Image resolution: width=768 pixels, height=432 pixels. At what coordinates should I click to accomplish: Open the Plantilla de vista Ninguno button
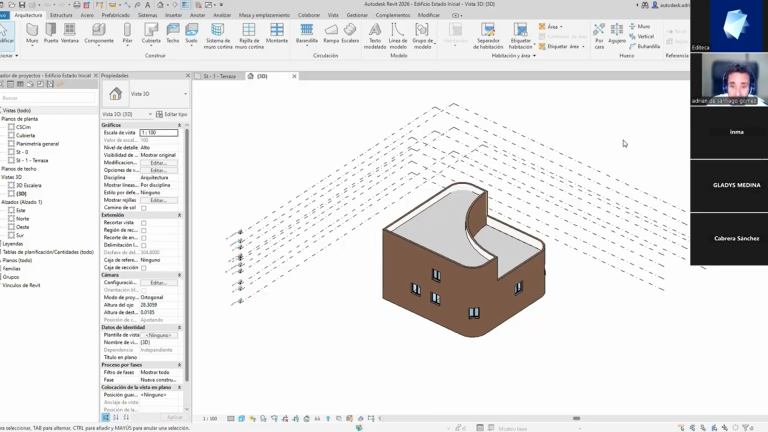click(158, 335)
